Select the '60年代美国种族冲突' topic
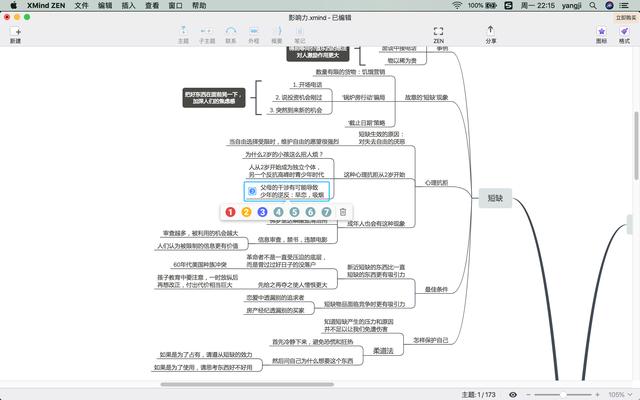 pyautogui.click(x=200, y=264)
